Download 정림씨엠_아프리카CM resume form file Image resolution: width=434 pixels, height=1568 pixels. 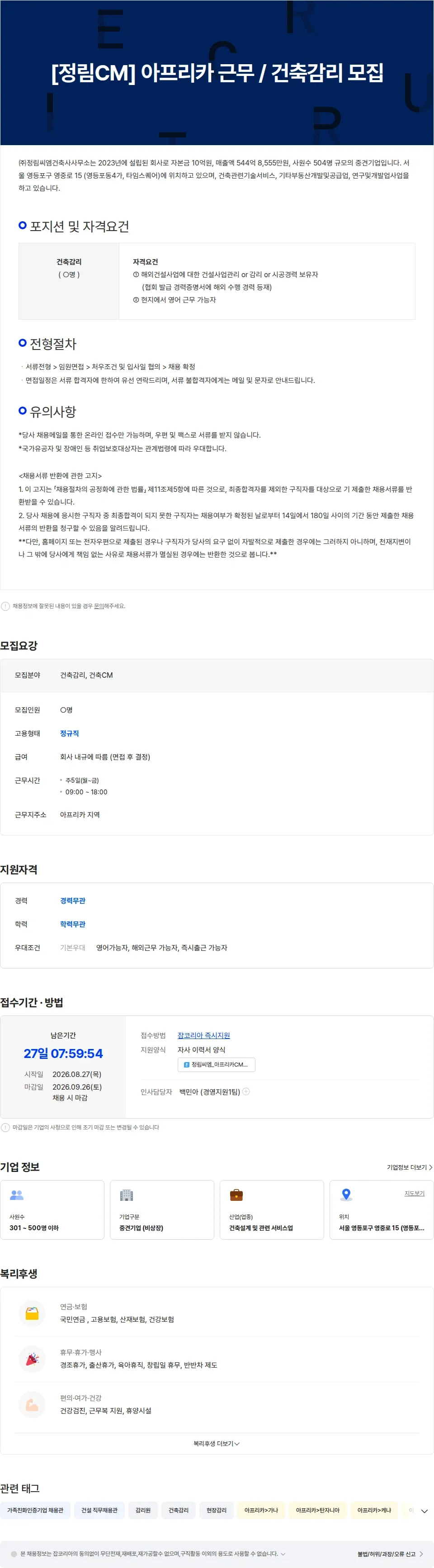click(216, 1065)
